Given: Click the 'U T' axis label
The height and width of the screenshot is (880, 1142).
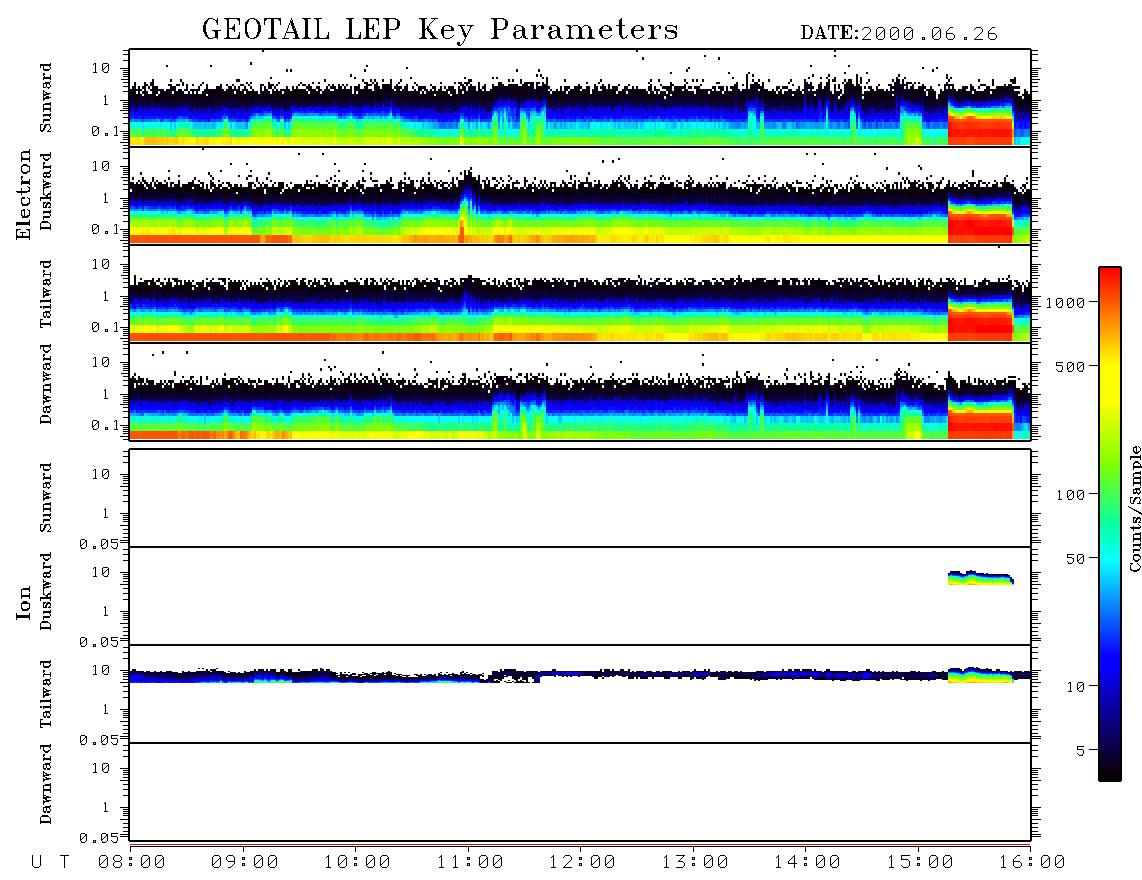Looking at the screenshot, I should click(x=50, y=863).
